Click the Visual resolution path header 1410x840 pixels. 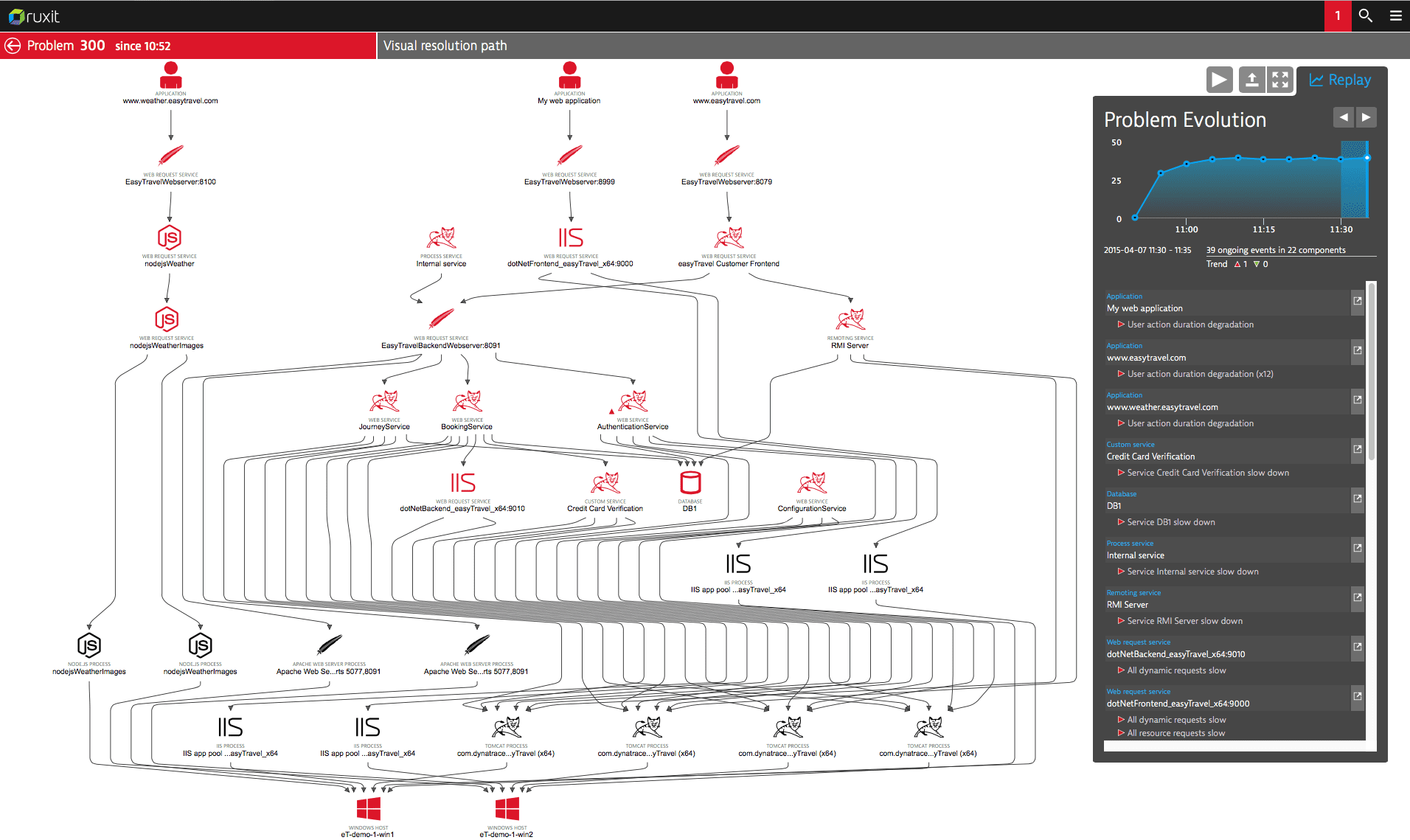tap(445, 46)
